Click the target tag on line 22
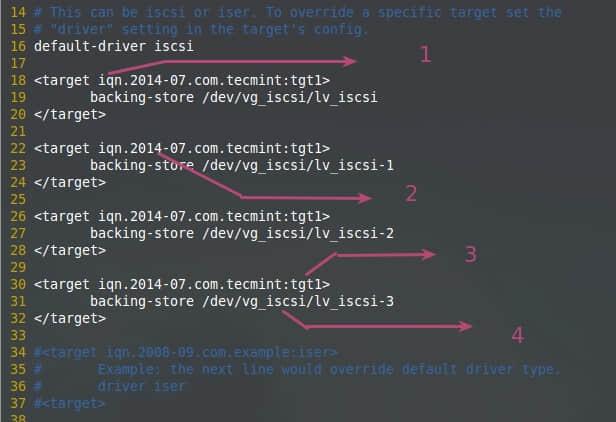616x422 pixels. coord(182,149)
